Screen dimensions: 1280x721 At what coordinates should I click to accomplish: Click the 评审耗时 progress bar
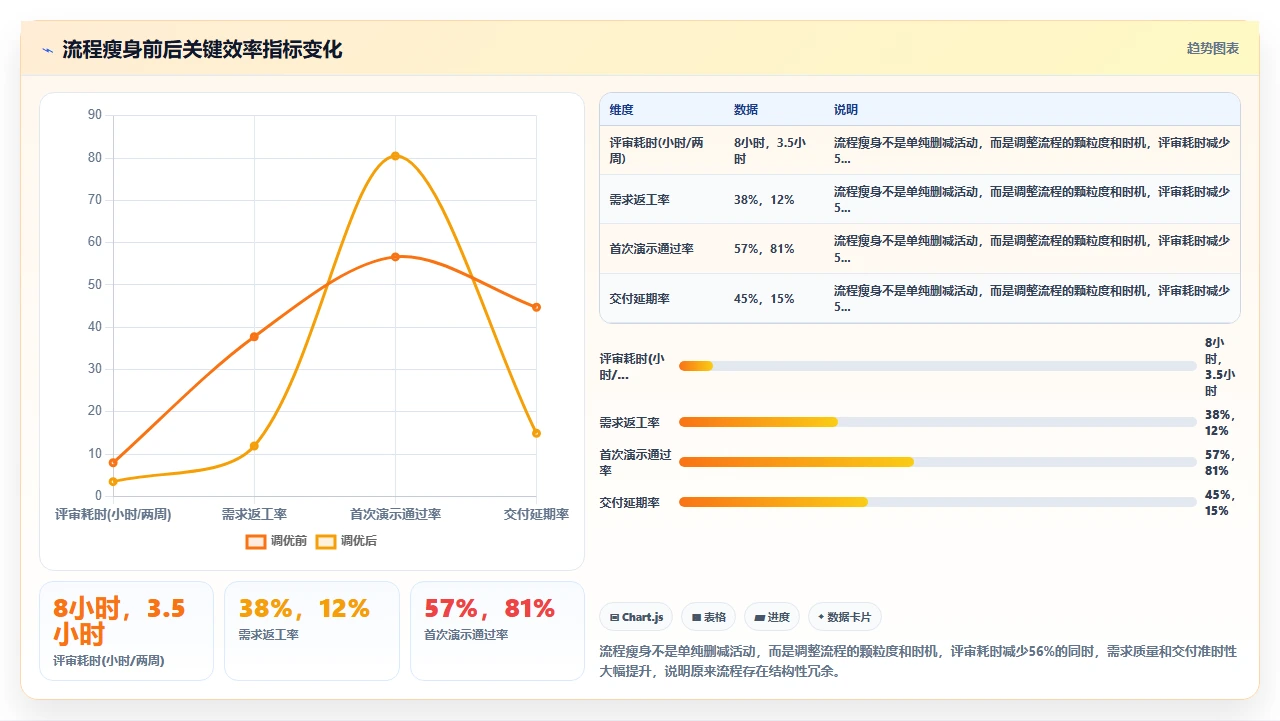coord(937,366)
